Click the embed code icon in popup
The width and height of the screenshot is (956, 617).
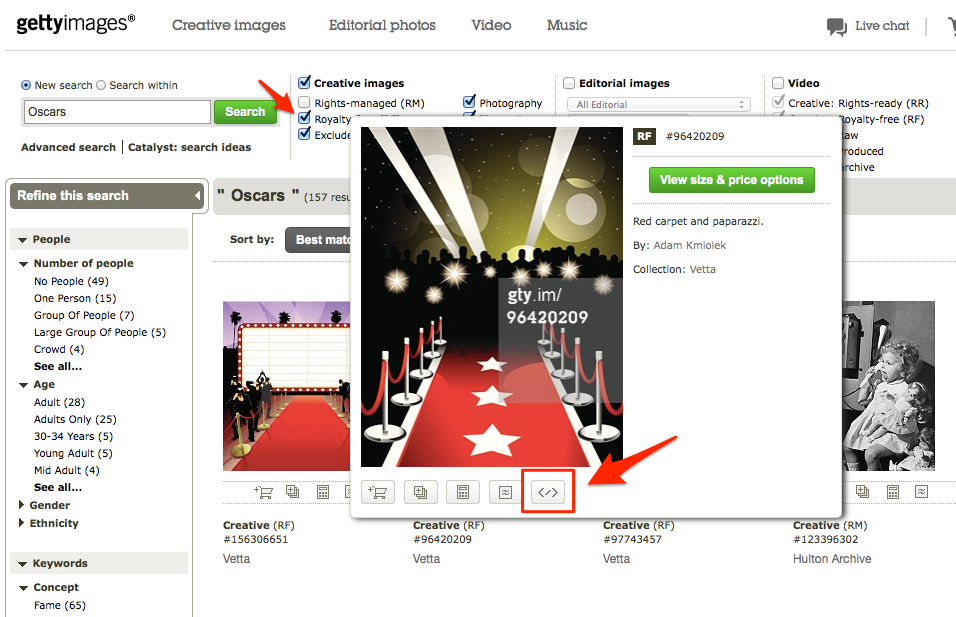pyautogui.click(x=548, y=492)
